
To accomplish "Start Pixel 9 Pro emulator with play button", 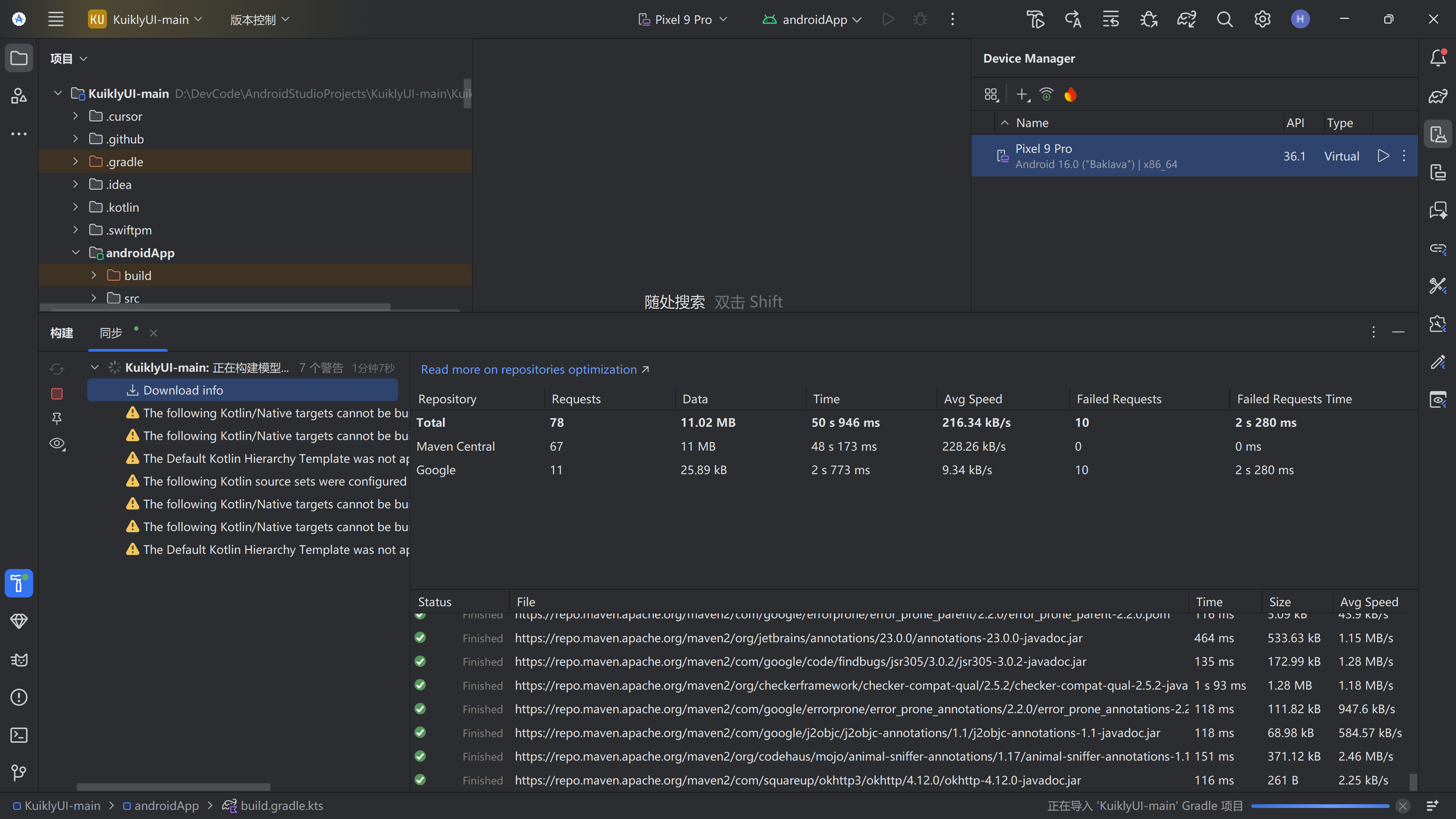I will click(x=1382, y=156).
